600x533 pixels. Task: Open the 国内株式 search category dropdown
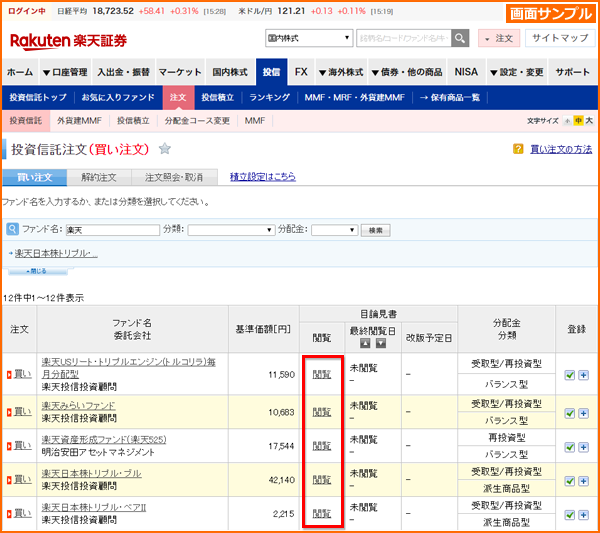point(309,38)
